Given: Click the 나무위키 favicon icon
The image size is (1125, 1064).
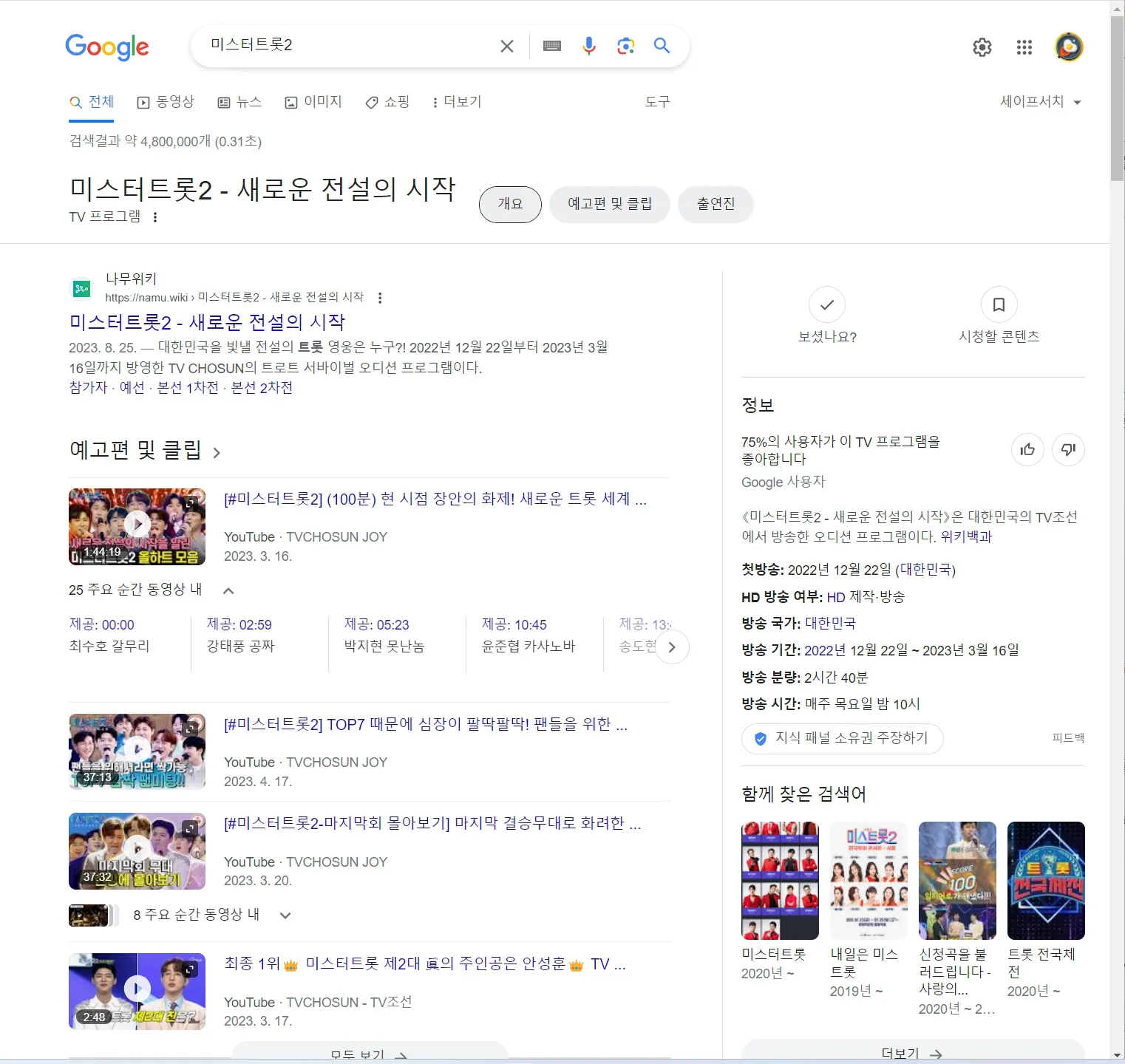Looking at the screenshot, I should (x=81, y=289).
